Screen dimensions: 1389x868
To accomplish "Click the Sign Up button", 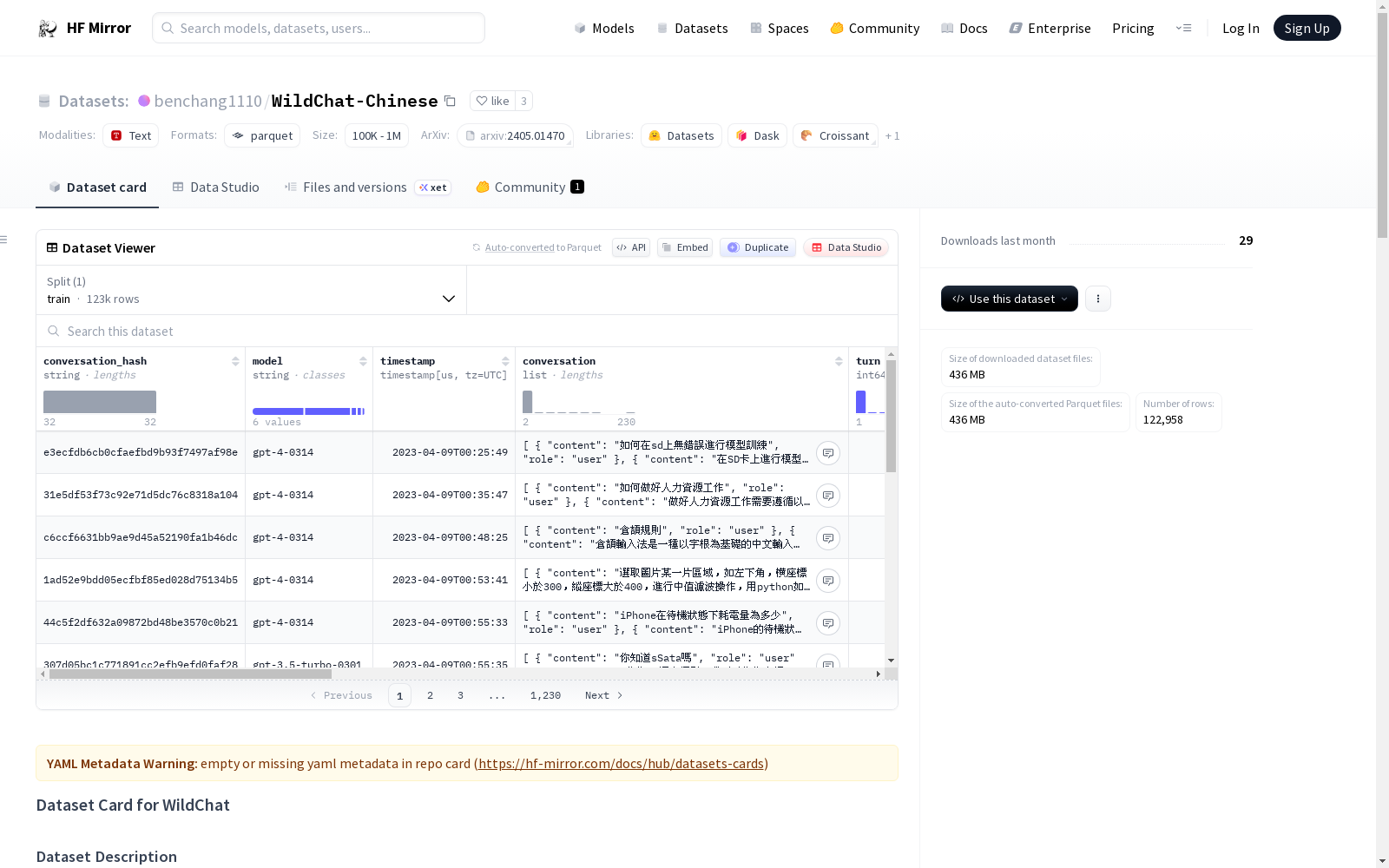I will [1307, 28].
